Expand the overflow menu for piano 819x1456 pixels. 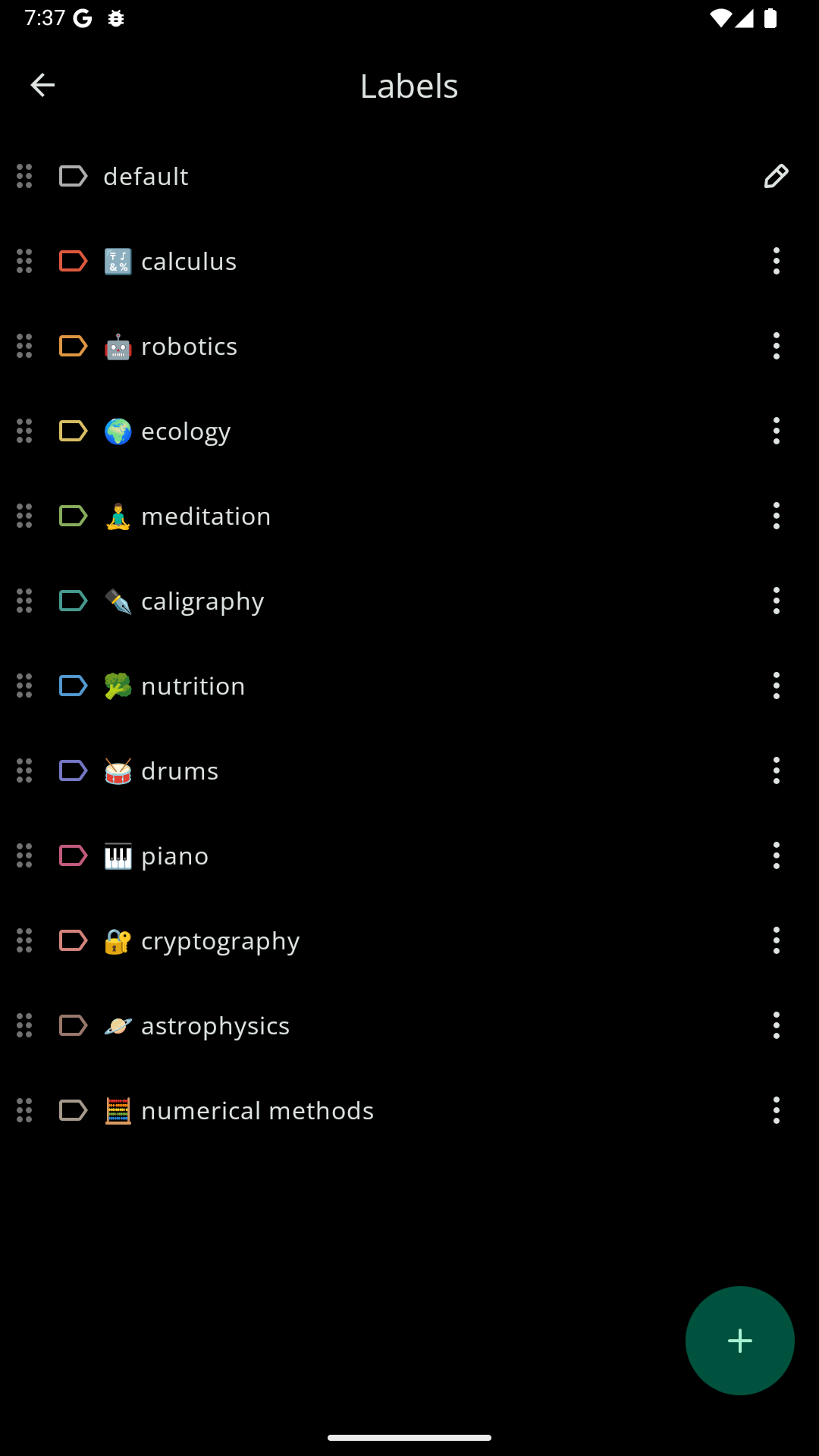pyautogui.click(x=776, y=855)
